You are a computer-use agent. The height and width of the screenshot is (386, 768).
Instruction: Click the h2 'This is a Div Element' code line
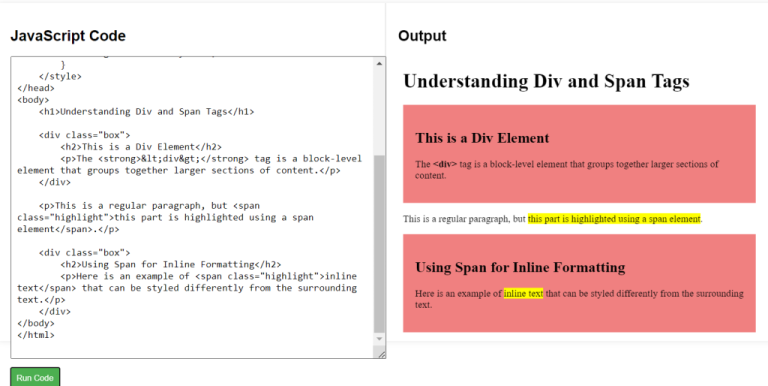(x=141, y=147)
